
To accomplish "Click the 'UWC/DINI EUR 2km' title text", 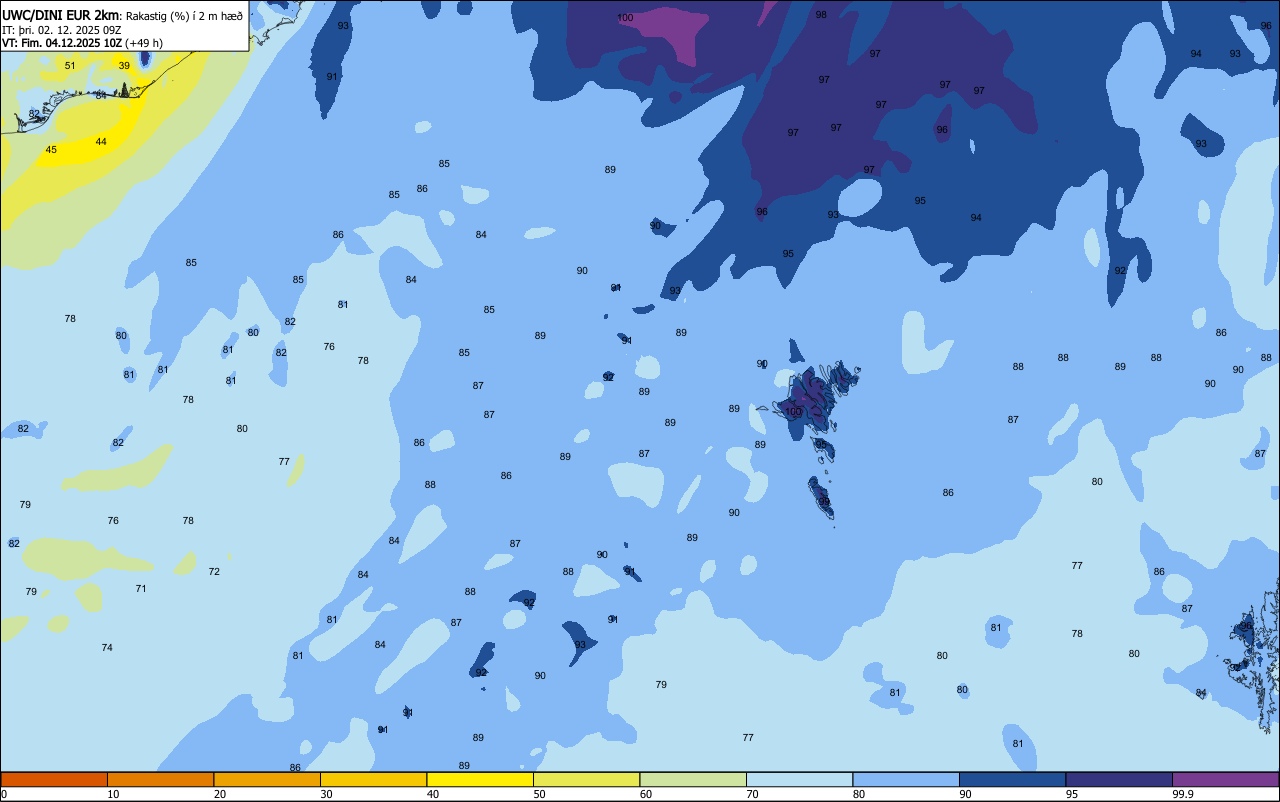I will coord(62,15).
